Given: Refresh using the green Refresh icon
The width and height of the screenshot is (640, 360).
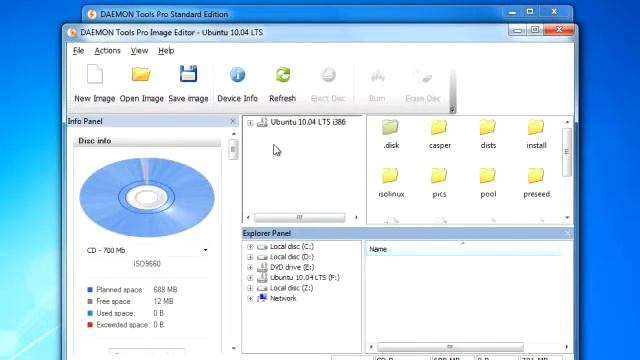Looking at the screenshot, I should (282, 75).
